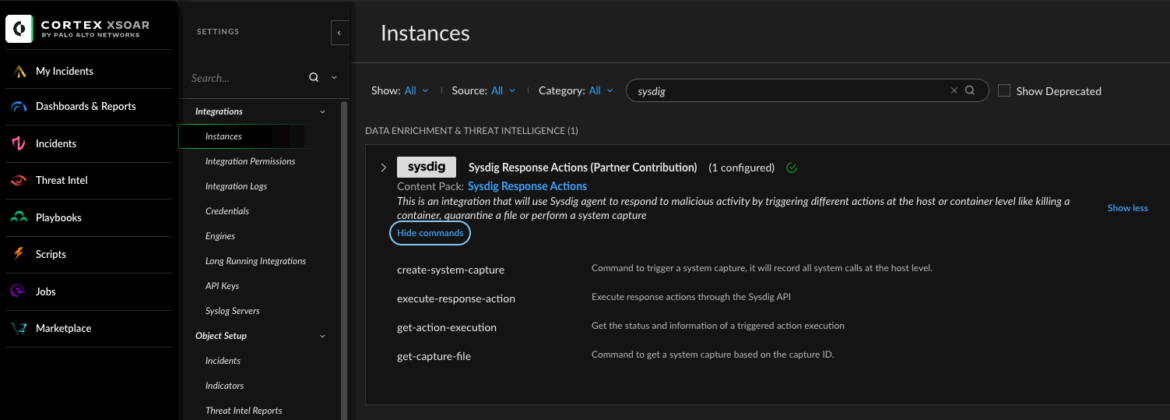The image size is (1170, 420).
Task: Open the Marketplace page
Action: (63, 328)
